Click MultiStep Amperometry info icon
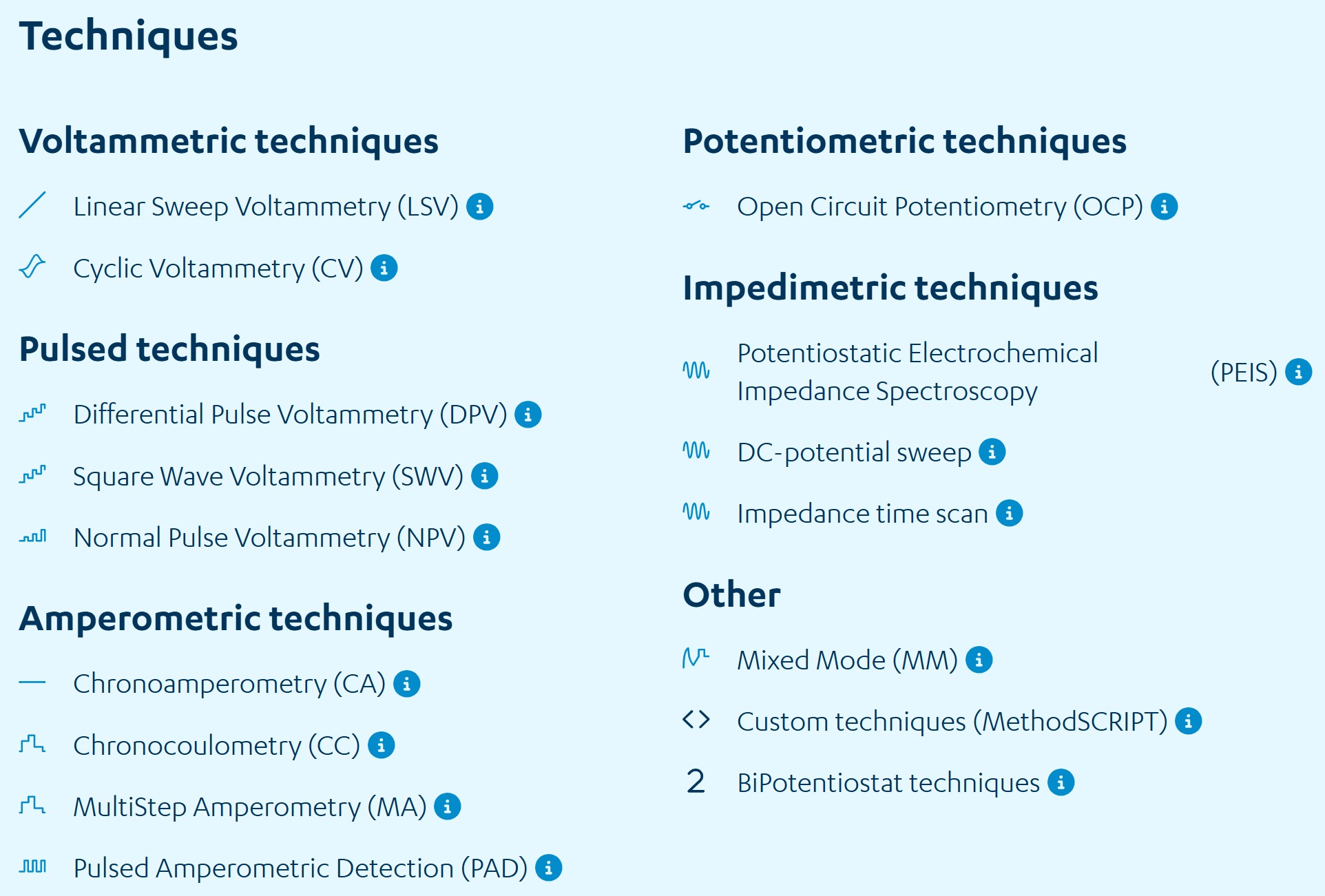The height and width of the screenshot is (896, 1325). pos(447,806)
